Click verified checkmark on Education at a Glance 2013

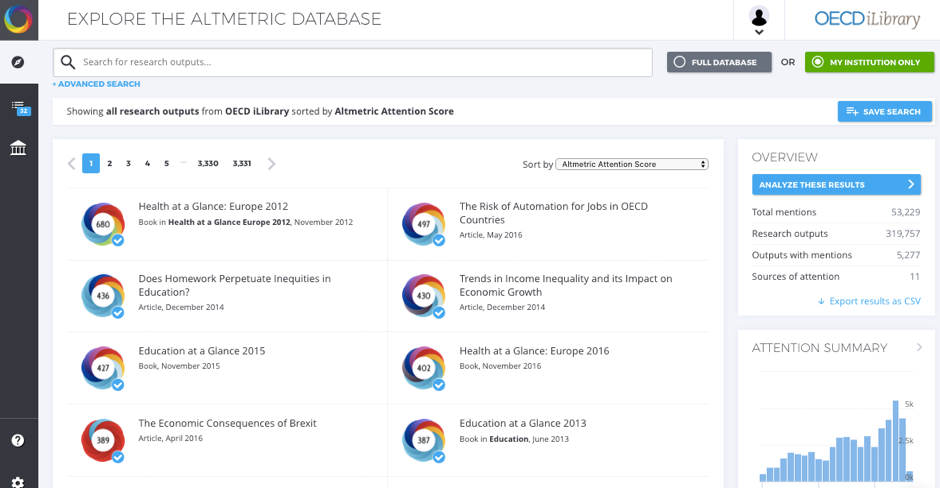pos(439,457)
